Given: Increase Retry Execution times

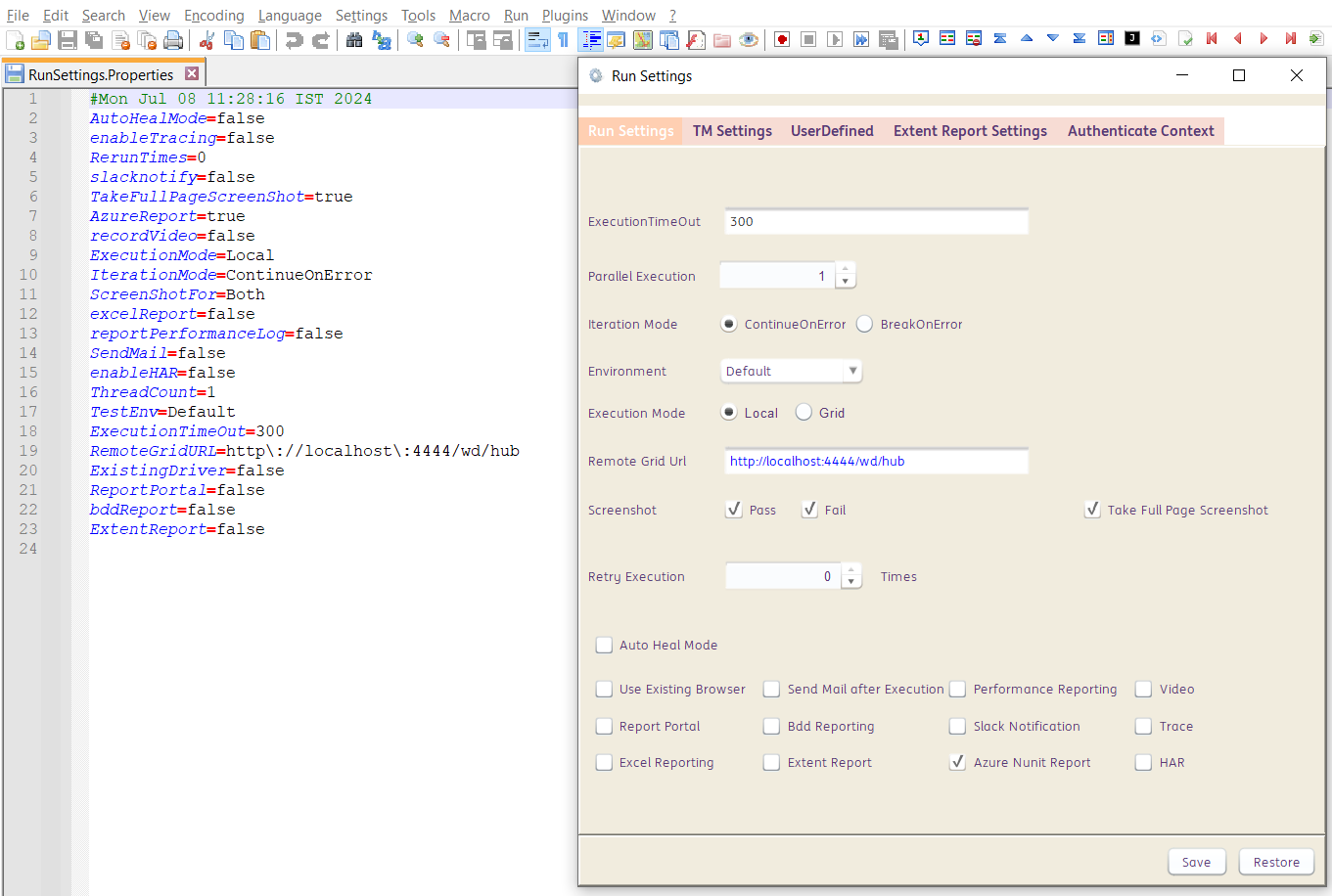Looking at the screenshot, I should click(x=851, y=569).
